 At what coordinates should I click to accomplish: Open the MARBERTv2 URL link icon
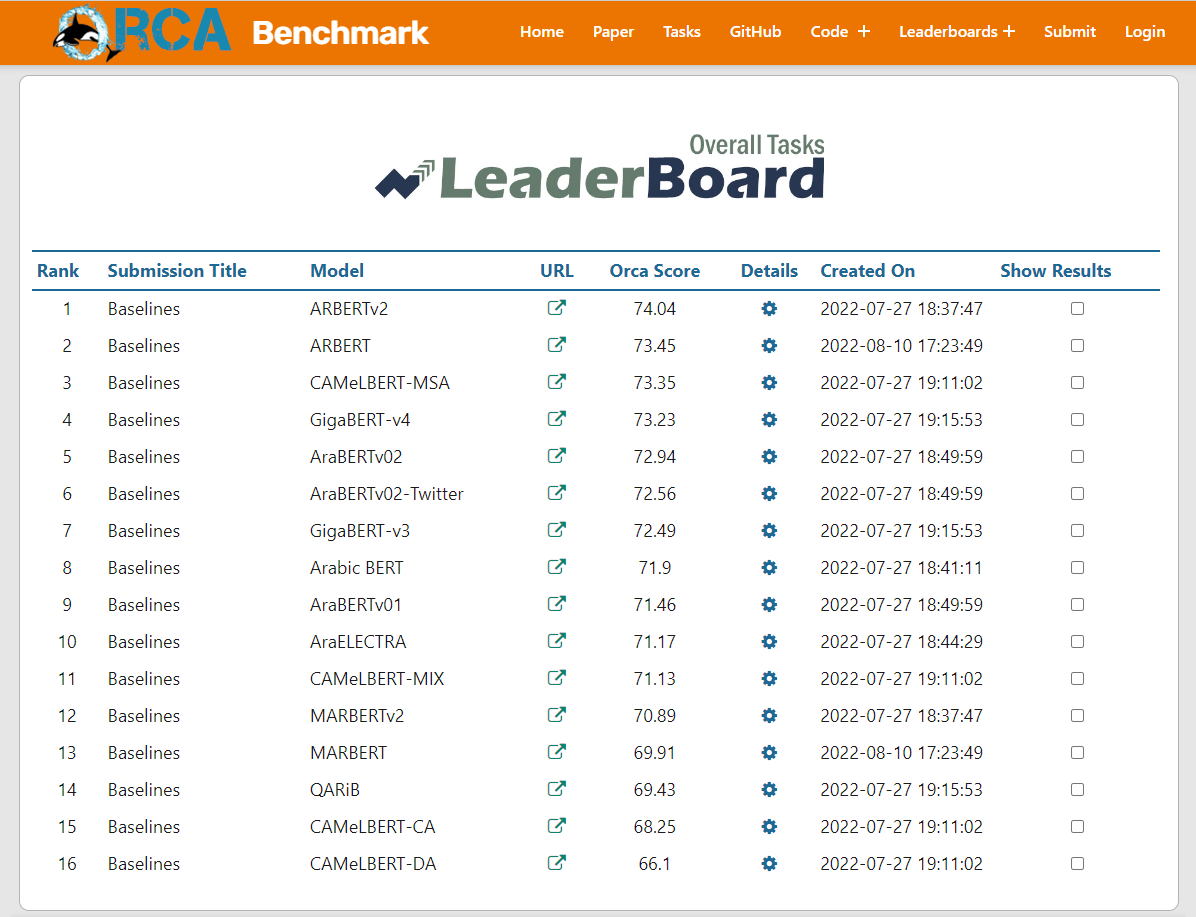coord(557,715)
